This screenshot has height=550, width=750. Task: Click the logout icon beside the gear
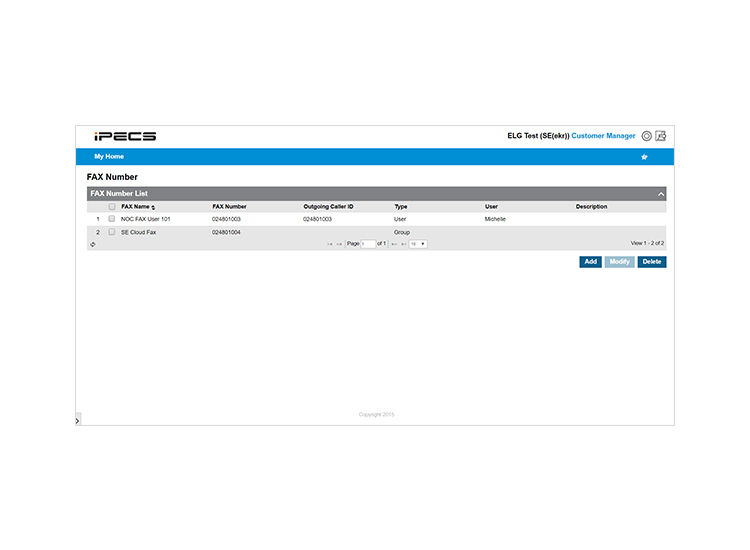[x=661, y=136]
